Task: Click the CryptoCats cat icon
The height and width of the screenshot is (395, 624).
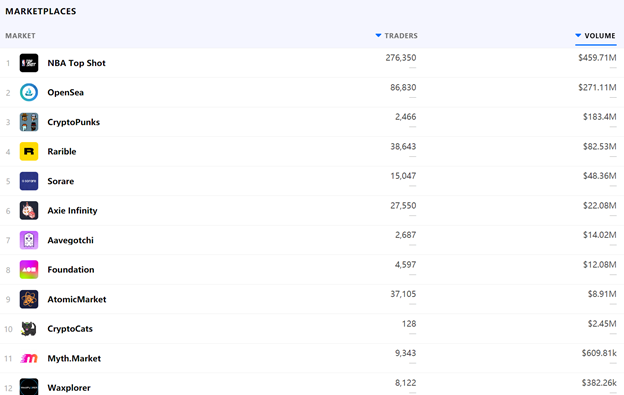Action: [x=29, y=329]
